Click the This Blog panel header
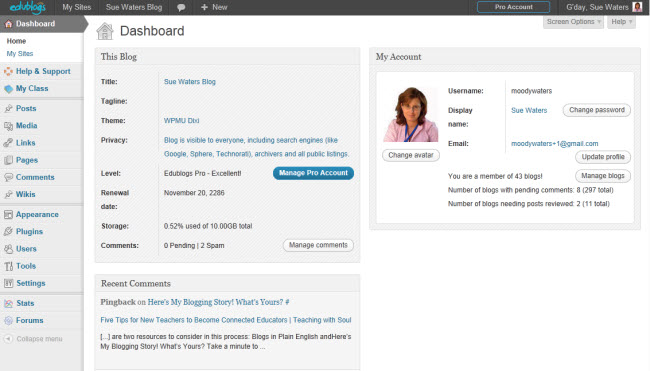 (227, 57)
